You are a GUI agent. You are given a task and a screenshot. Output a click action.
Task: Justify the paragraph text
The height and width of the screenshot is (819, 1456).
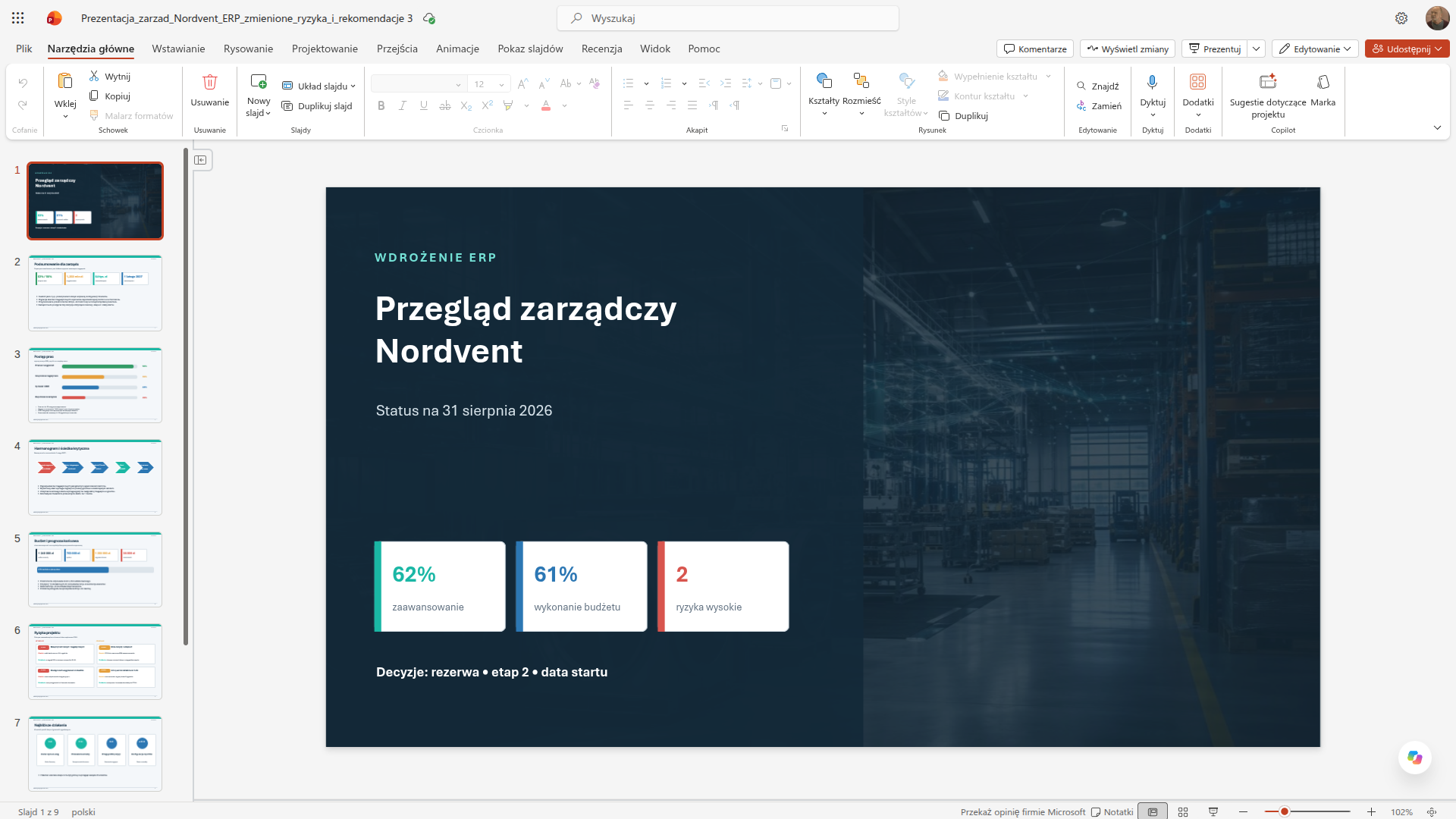(692, 105)
